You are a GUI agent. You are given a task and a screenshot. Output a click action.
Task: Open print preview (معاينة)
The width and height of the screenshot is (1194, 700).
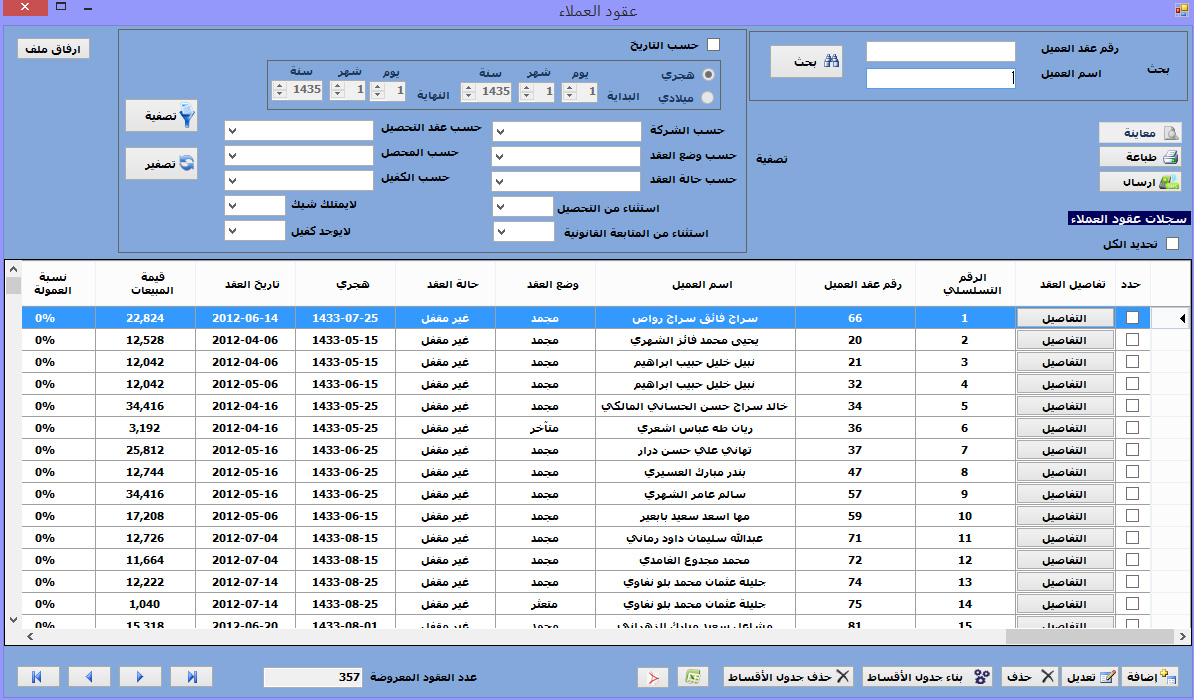coord(1140,133)
